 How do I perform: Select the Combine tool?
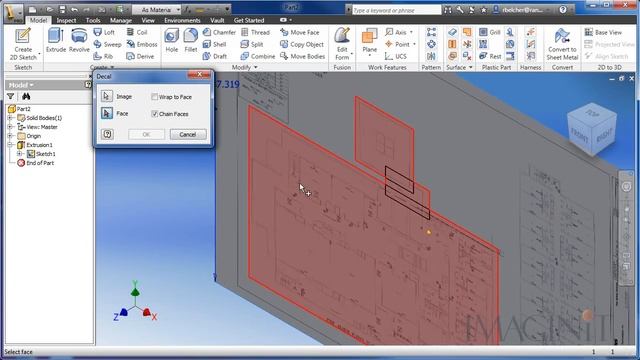coord(258,56)
